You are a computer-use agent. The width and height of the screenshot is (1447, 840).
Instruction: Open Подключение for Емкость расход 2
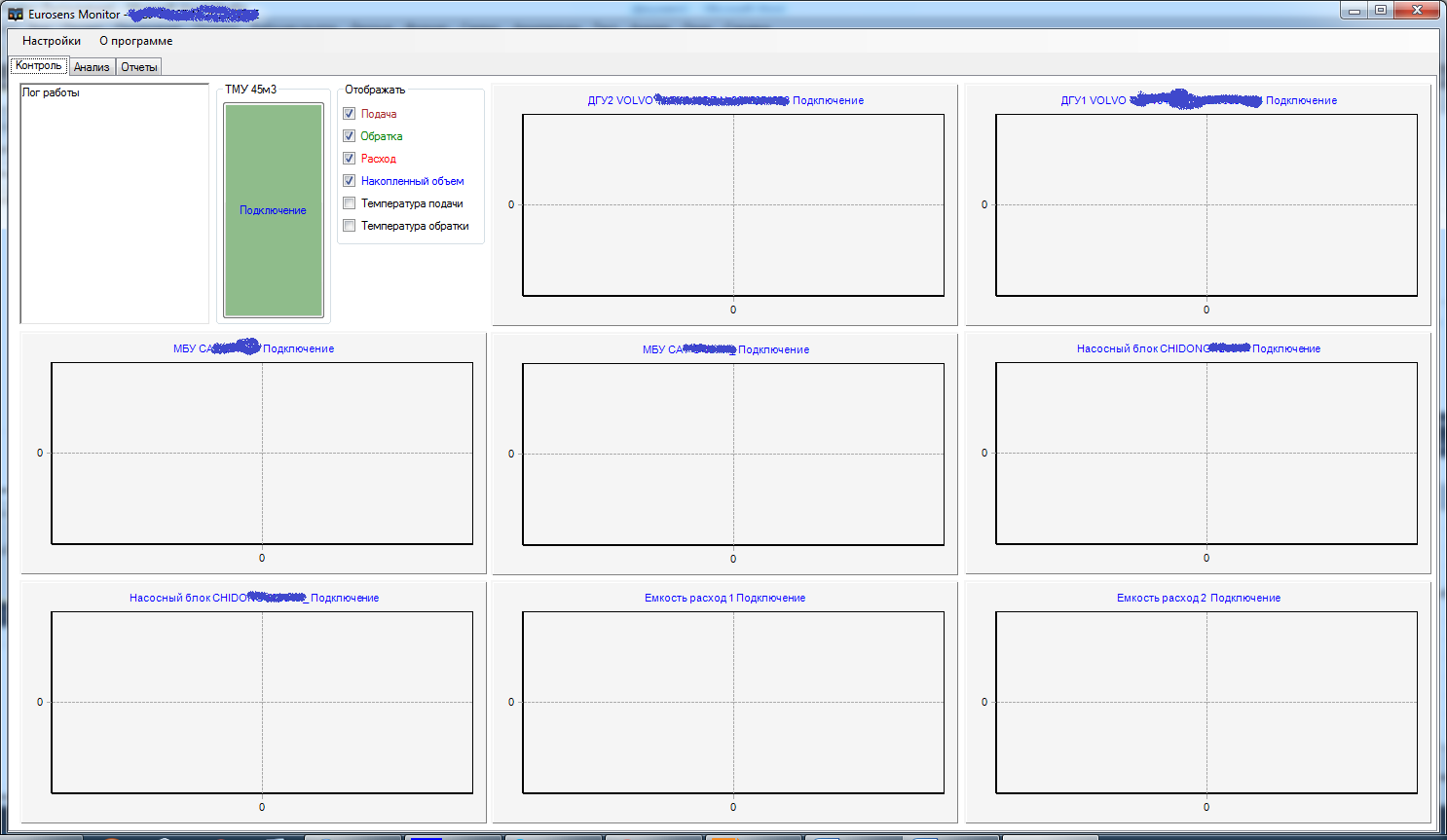click(1247, 597)
